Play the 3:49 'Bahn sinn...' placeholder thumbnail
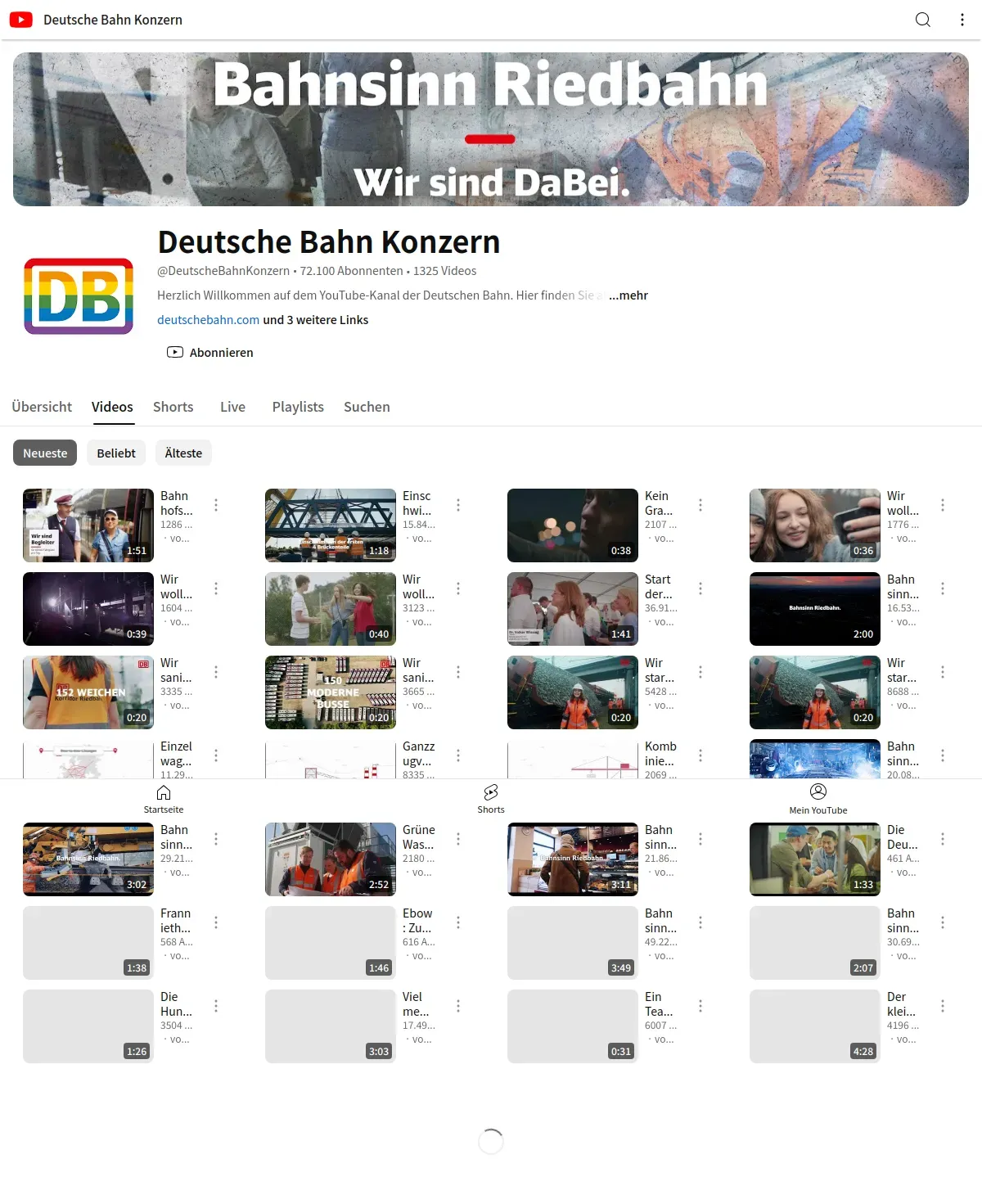Viewport: 982px width, 1204px height. point(573,943)
